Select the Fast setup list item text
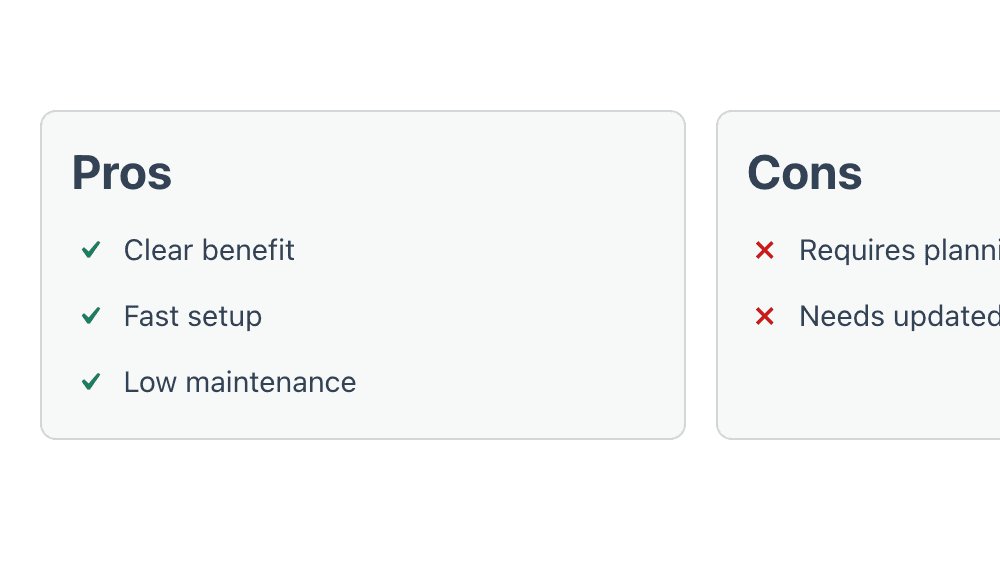Viewport: 1000px width, 562px height. (193, 316)
